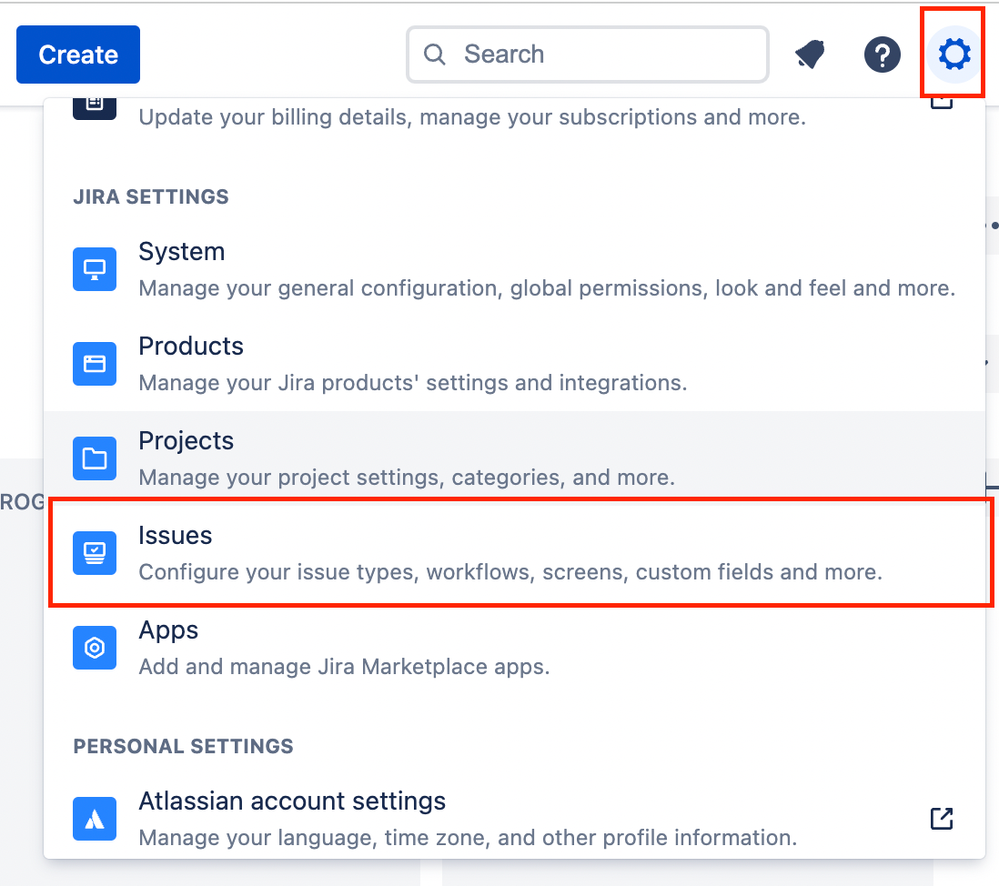This screenshot has width=999, height=886.
Task: Click the Issues checklist icon
Action: point(94,553)
